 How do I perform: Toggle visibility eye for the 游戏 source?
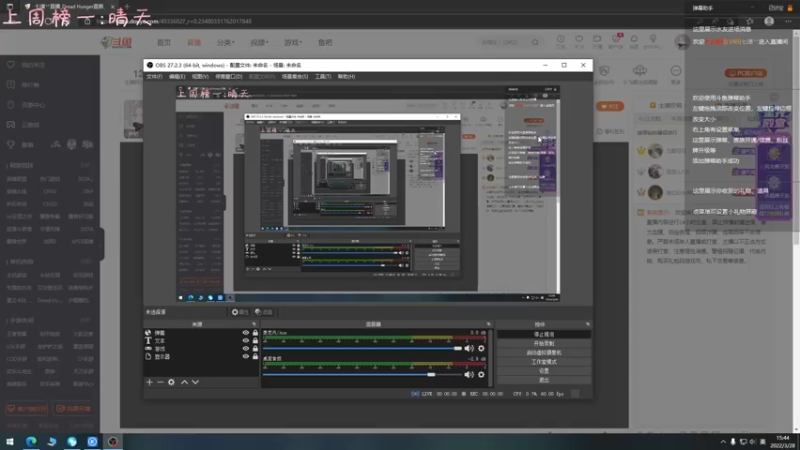(246, 348)
